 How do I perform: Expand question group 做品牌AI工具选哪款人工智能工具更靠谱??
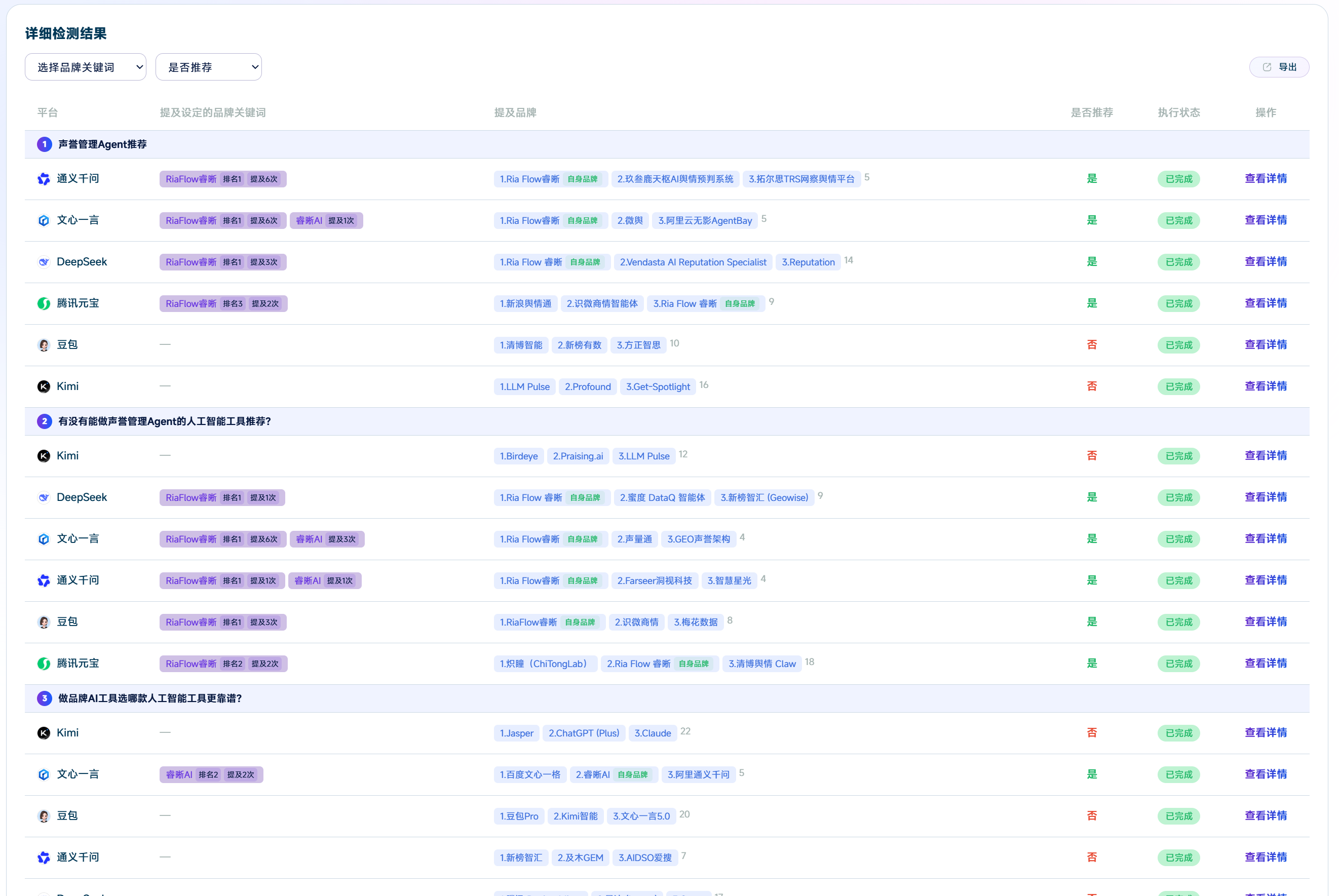tap(667, 699)
